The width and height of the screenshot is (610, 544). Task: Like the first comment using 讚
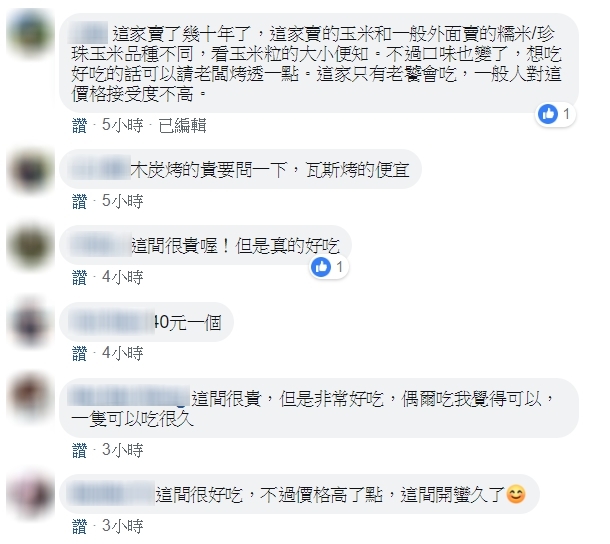[79, 125]
